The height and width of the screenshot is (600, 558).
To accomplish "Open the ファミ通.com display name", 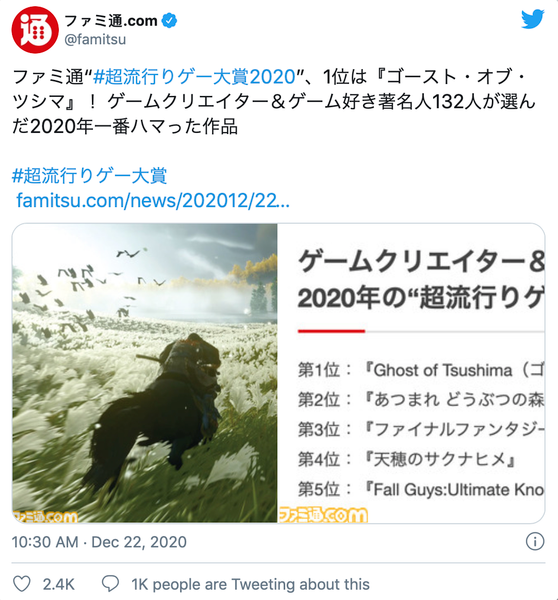I will point(111,21).
